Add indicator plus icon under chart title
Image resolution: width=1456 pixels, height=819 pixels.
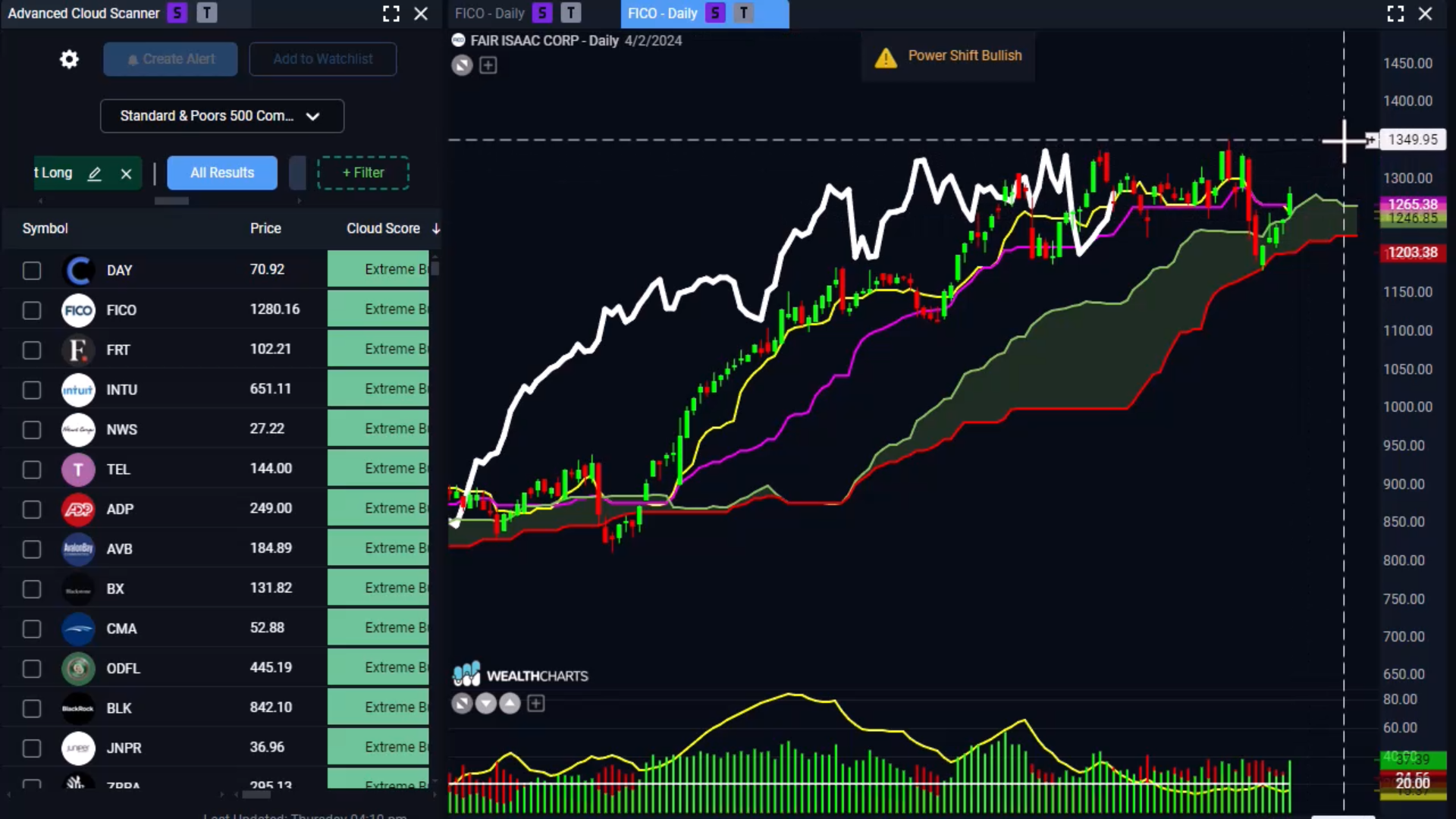488,65
